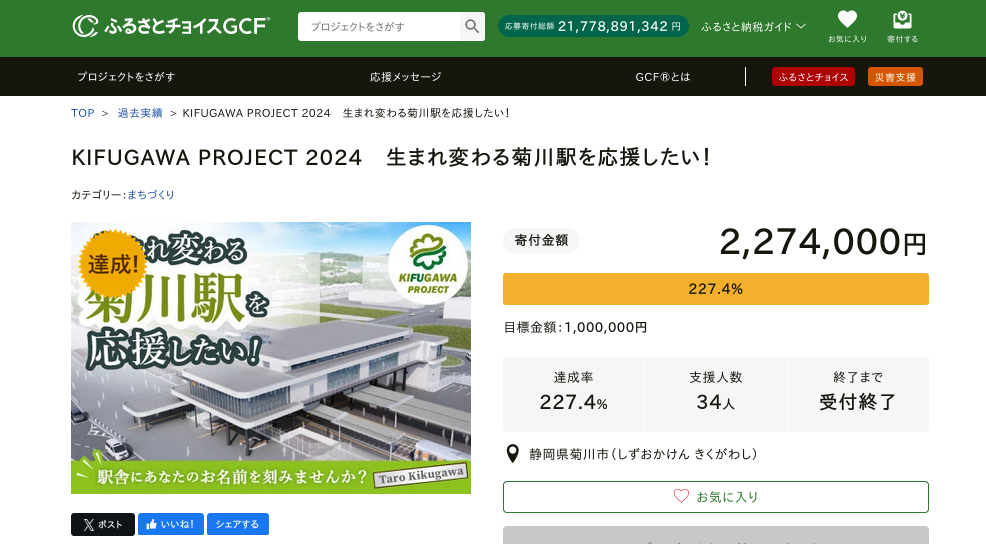Open 応援メッセージ menu item
Image resolution: width=986 pixels, height=544 pixels.
coord(405,77)
